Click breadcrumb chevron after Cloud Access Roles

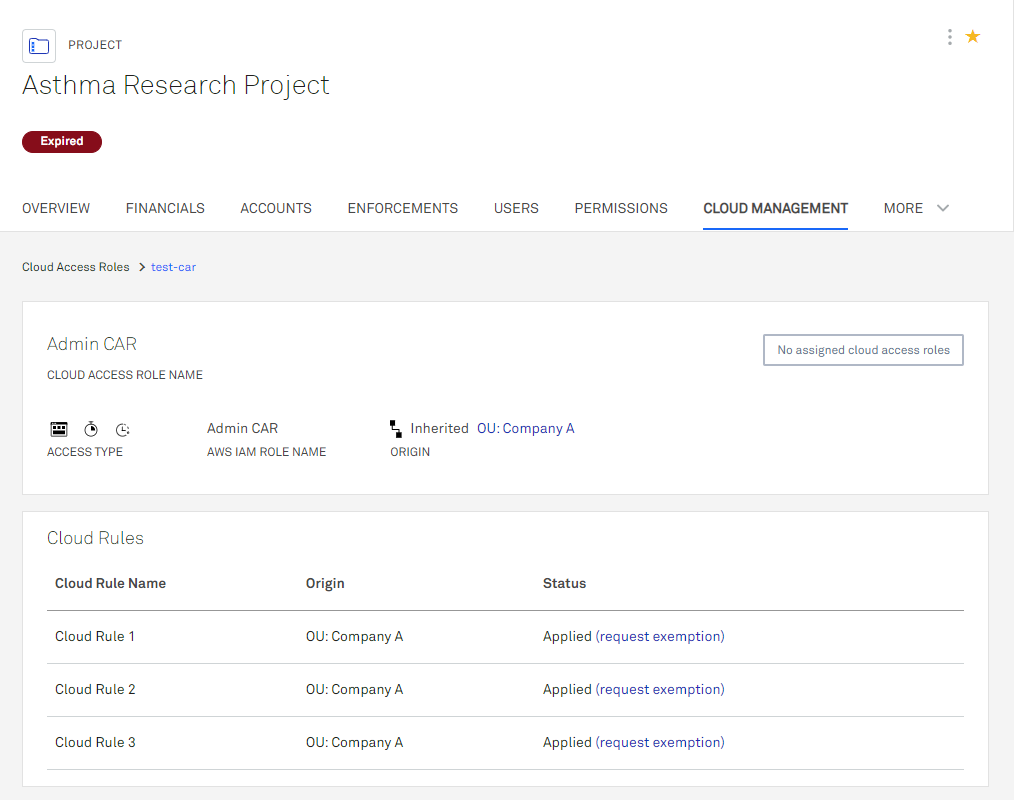coord(142,267)
